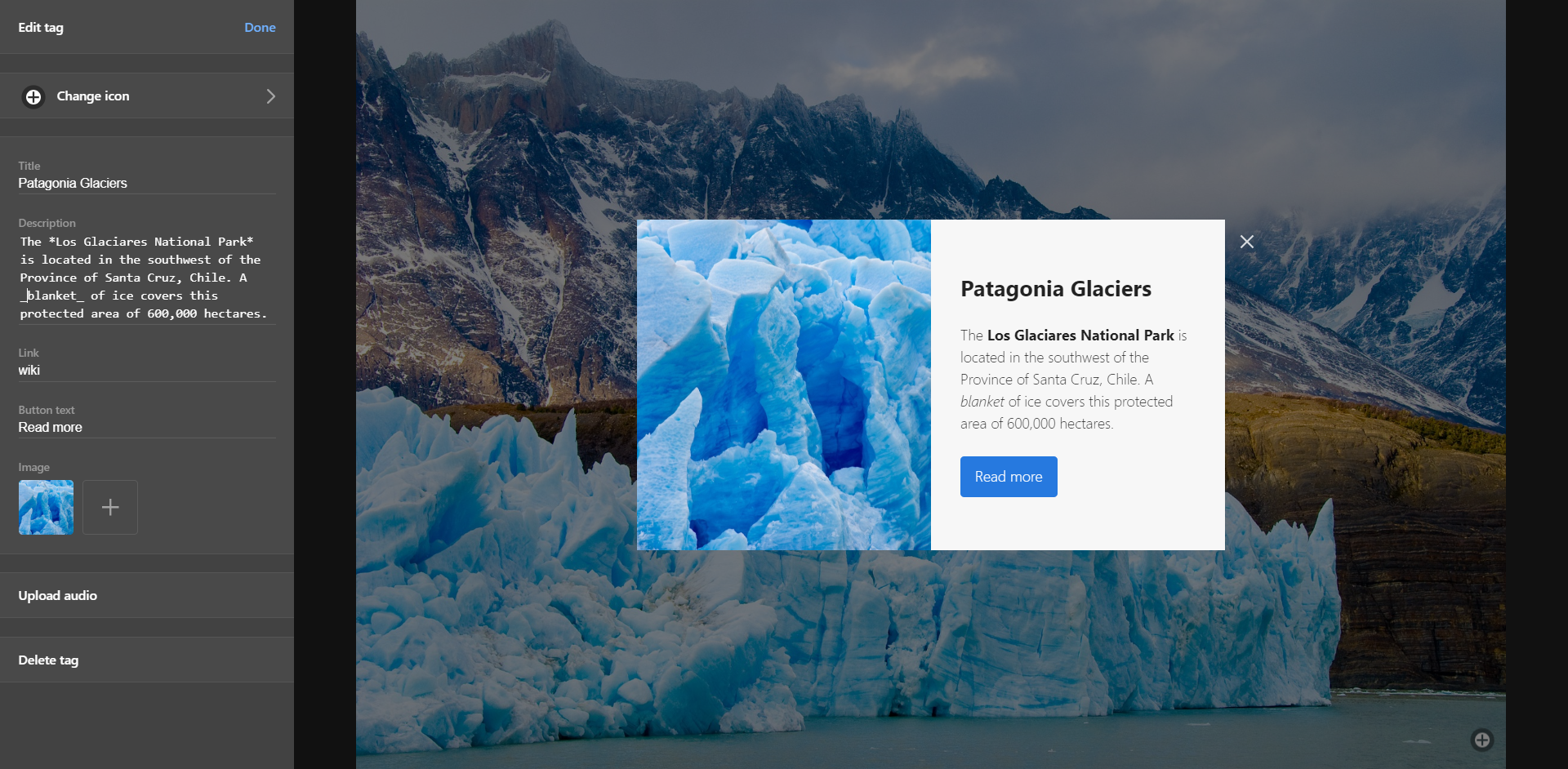
Task: Click the Link field containing wiki
Action: point(147,371)
